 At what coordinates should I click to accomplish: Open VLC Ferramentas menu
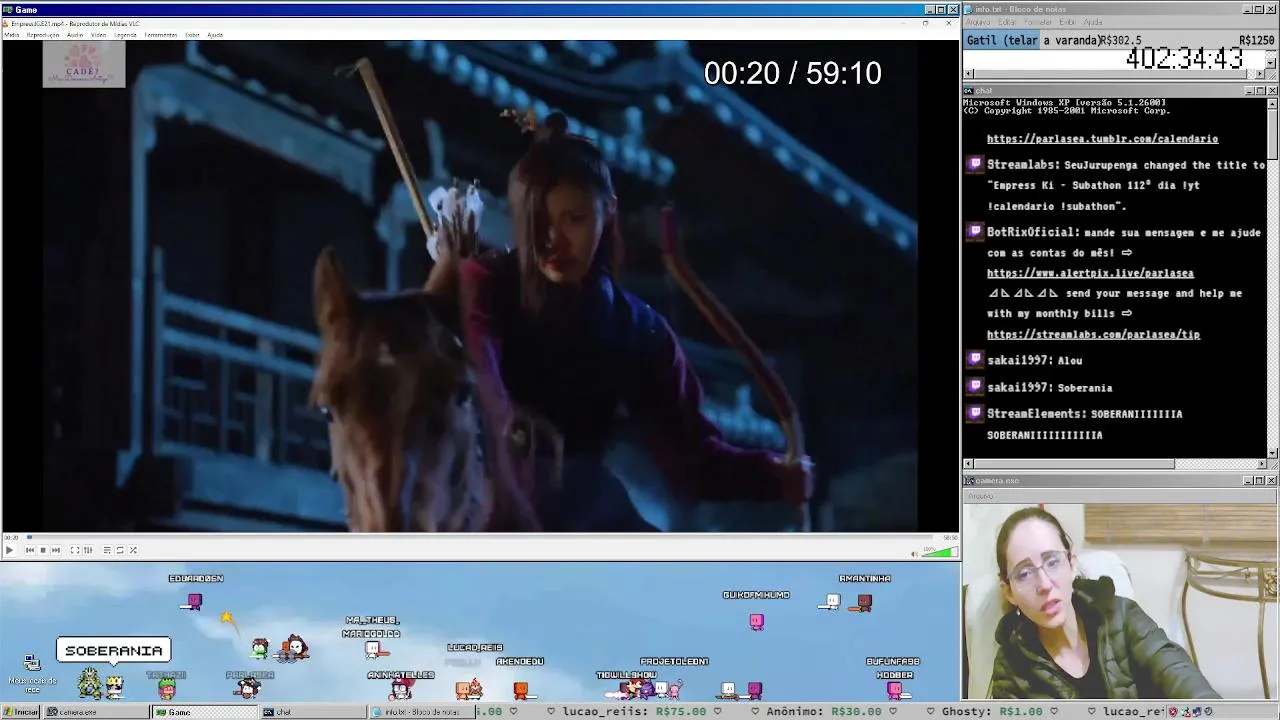pos(161,35)
